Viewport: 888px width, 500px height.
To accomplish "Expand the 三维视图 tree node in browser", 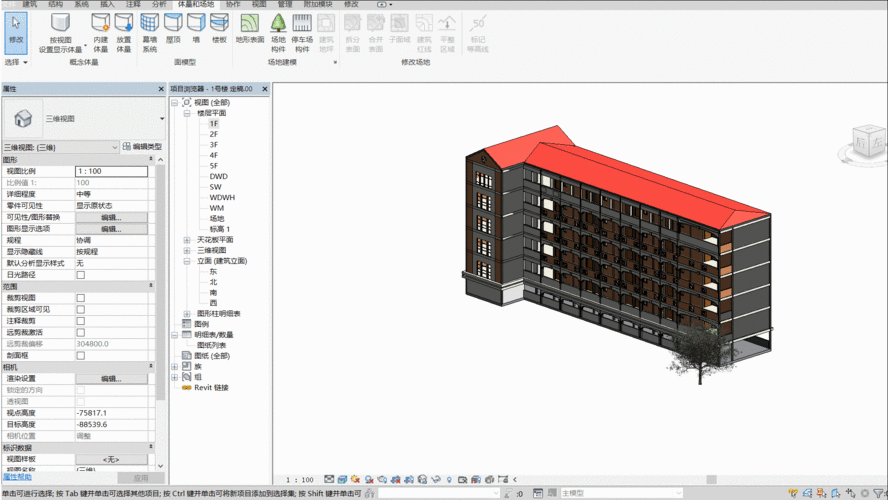I will pos(186,250).
